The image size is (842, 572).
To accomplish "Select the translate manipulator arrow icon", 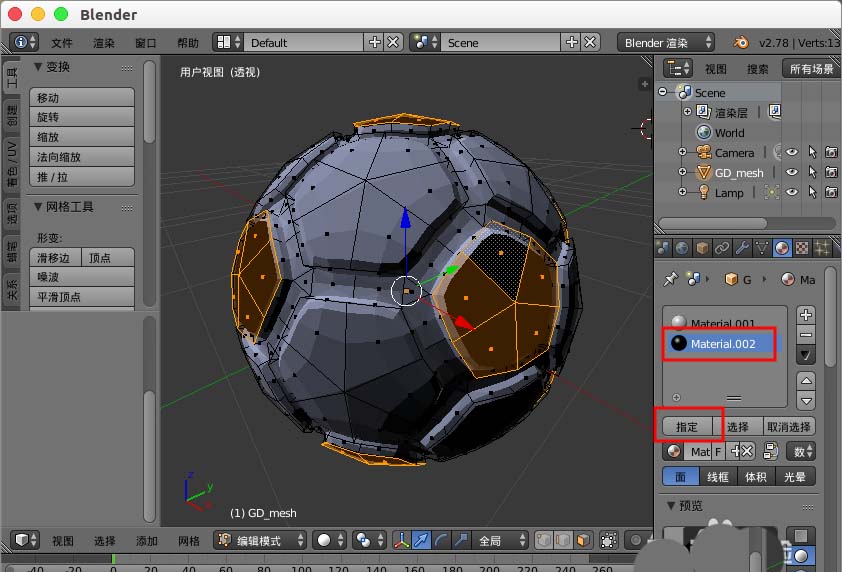I will tap(422, 540).
